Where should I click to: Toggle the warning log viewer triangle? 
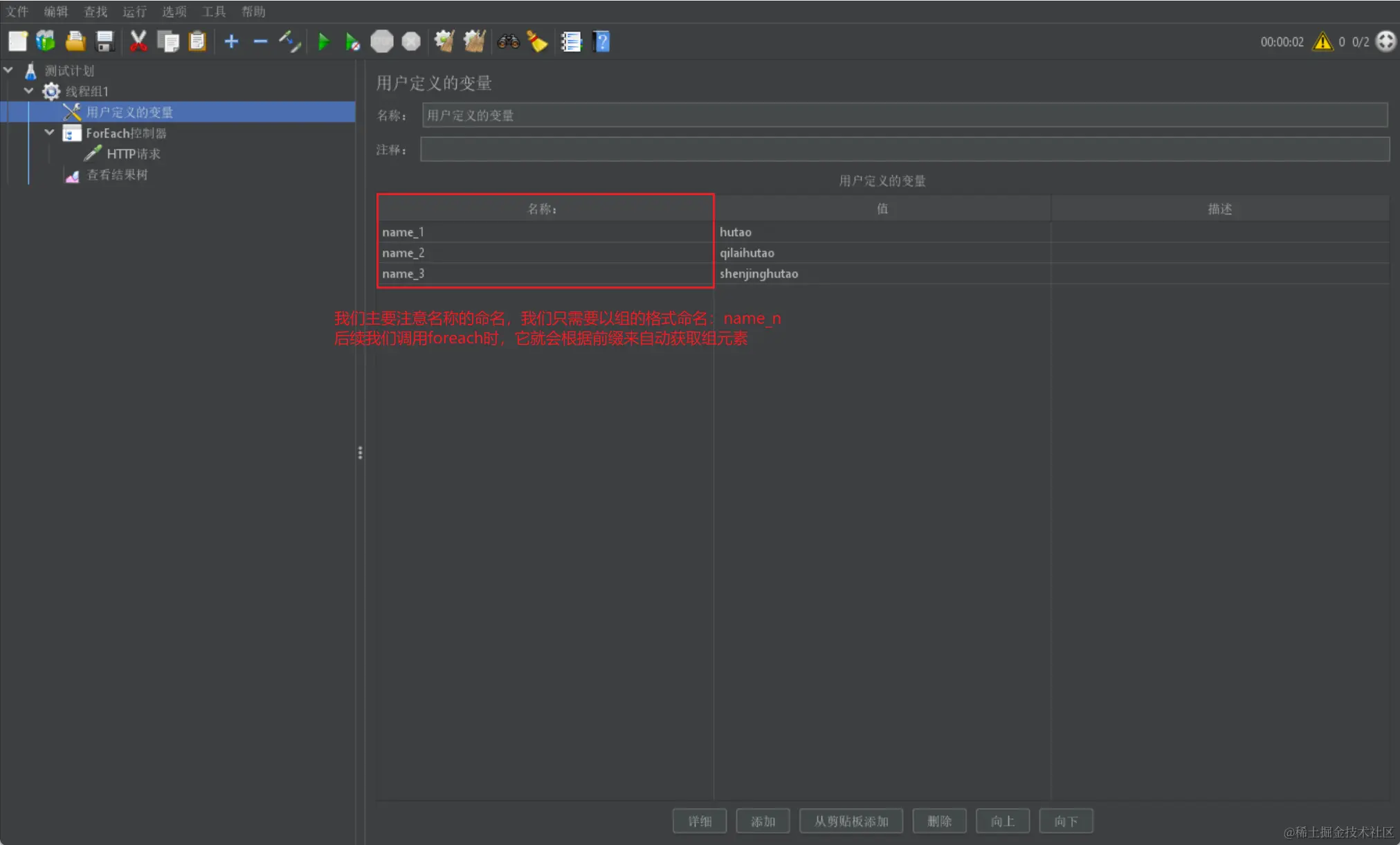point(1322,42)
